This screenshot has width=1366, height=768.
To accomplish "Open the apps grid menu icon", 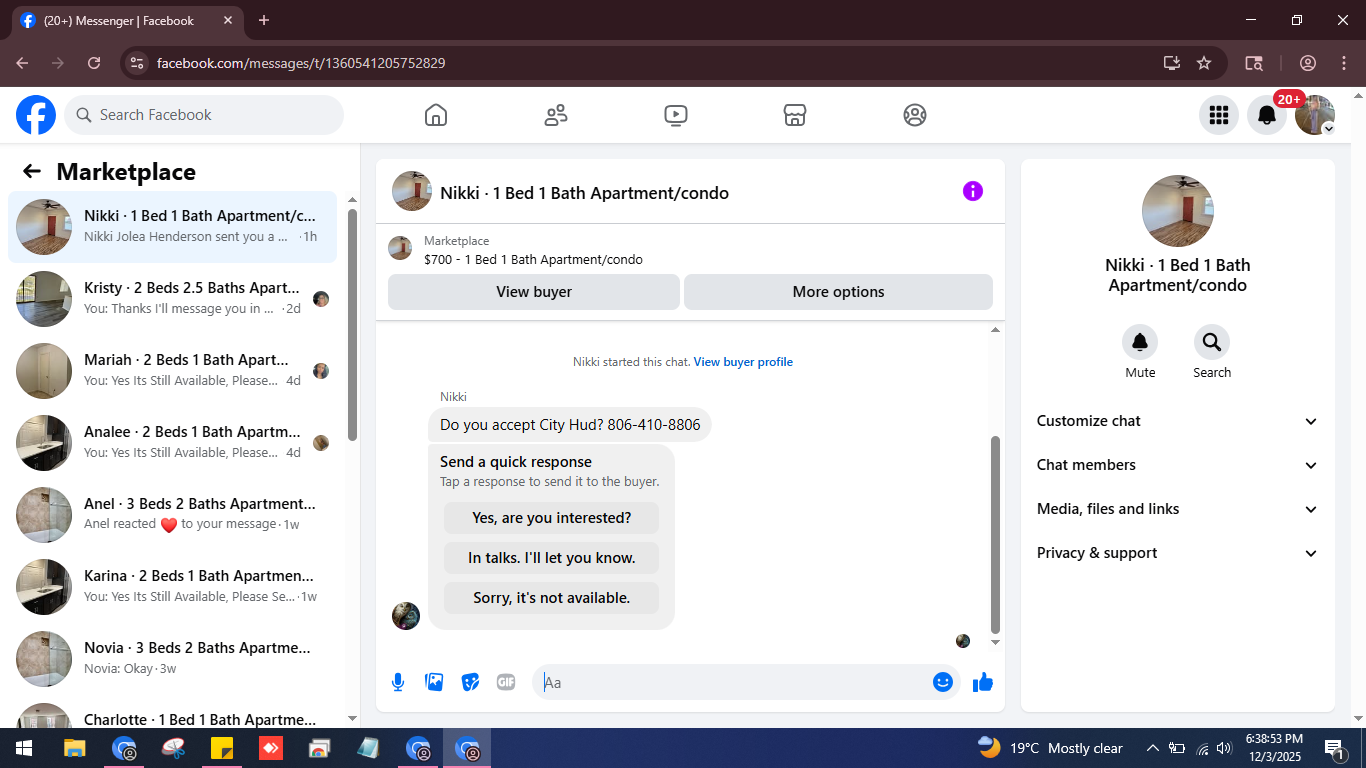I will point(1219,115).
